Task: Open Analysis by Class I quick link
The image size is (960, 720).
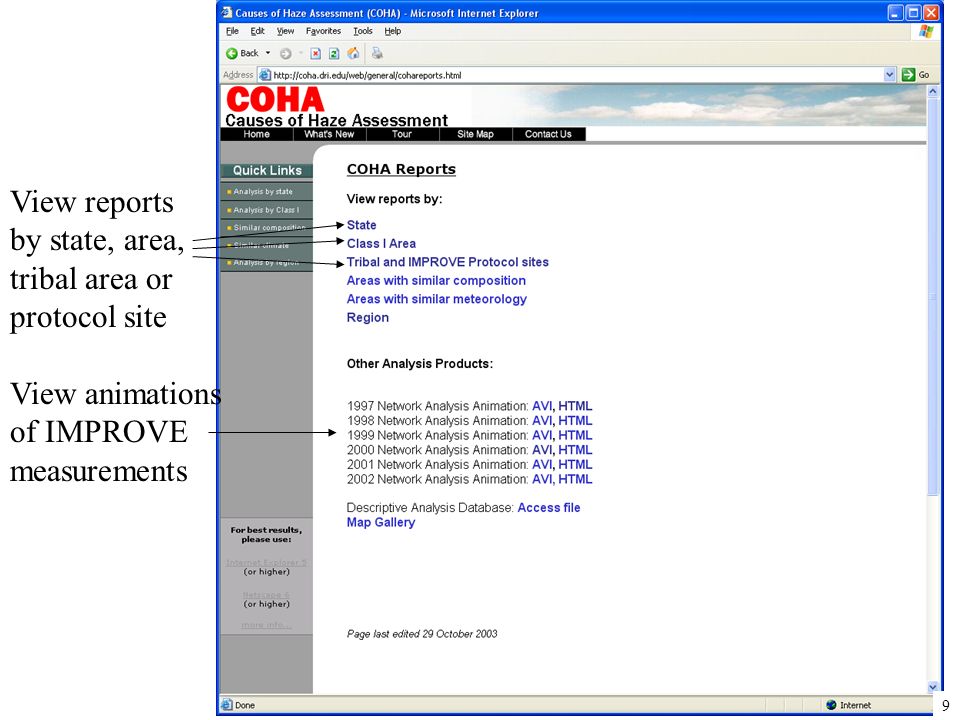Action: pos(266,210)
